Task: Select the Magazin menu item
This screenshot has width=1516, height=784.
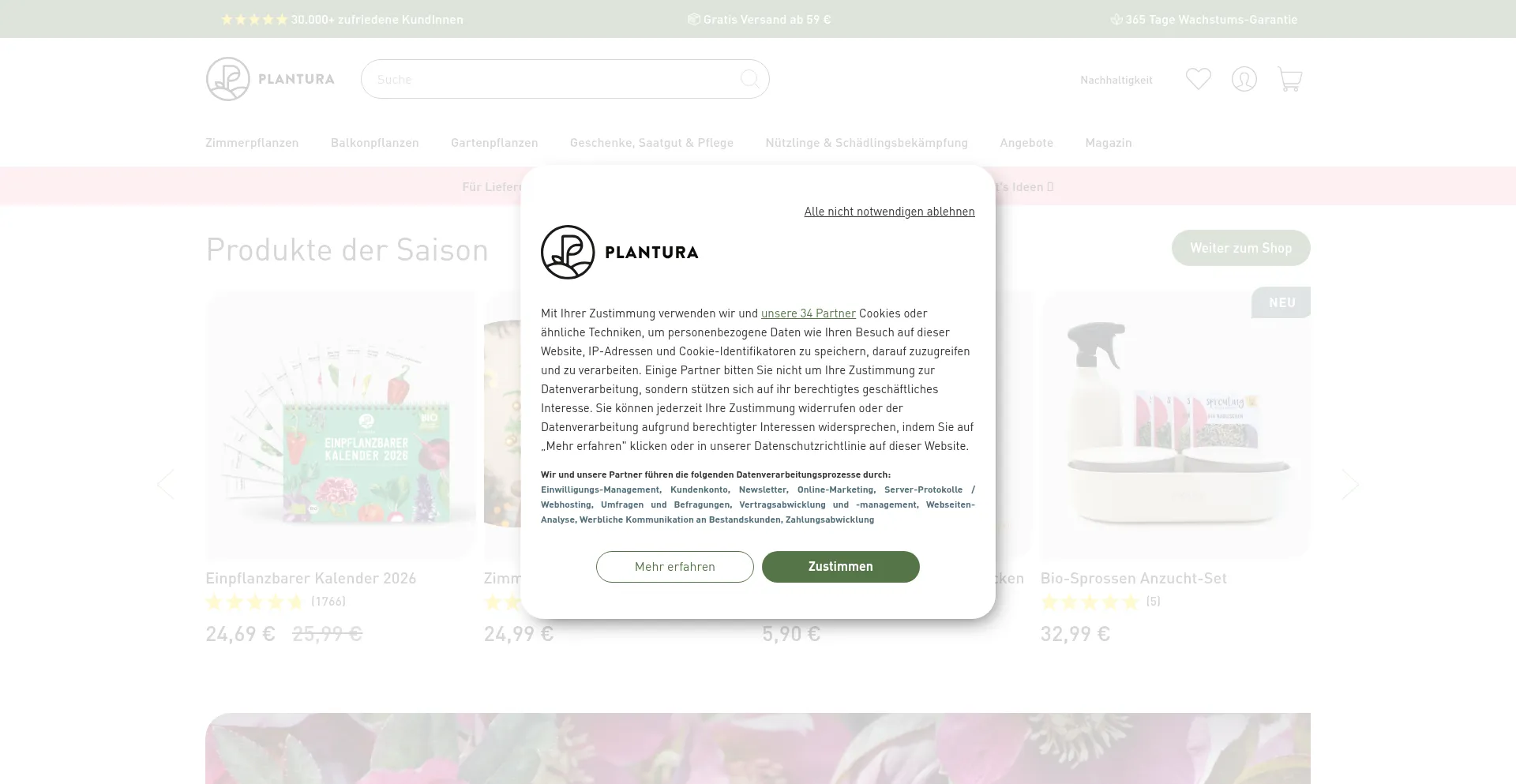Action: coord(1109,143)
